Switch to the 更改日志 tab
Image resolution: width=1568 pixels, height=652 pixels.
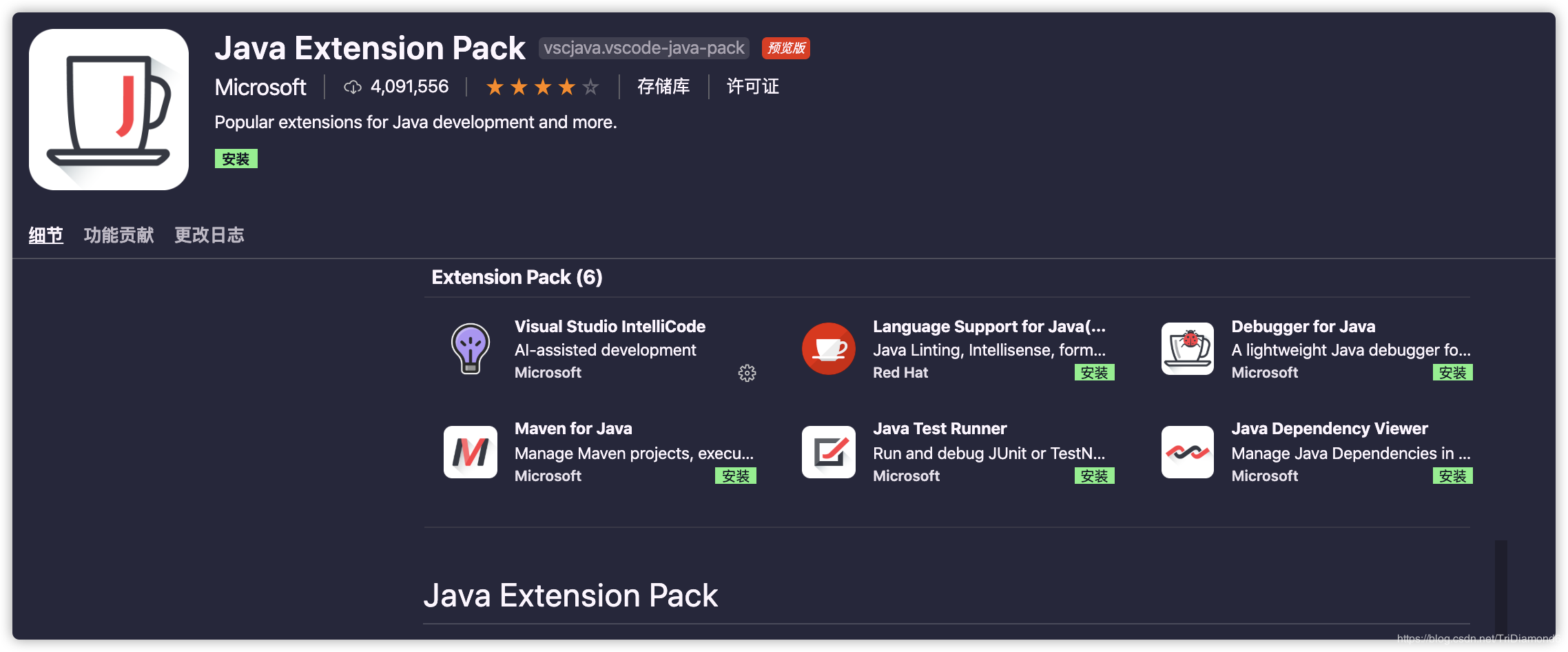(x=209, y=235)
